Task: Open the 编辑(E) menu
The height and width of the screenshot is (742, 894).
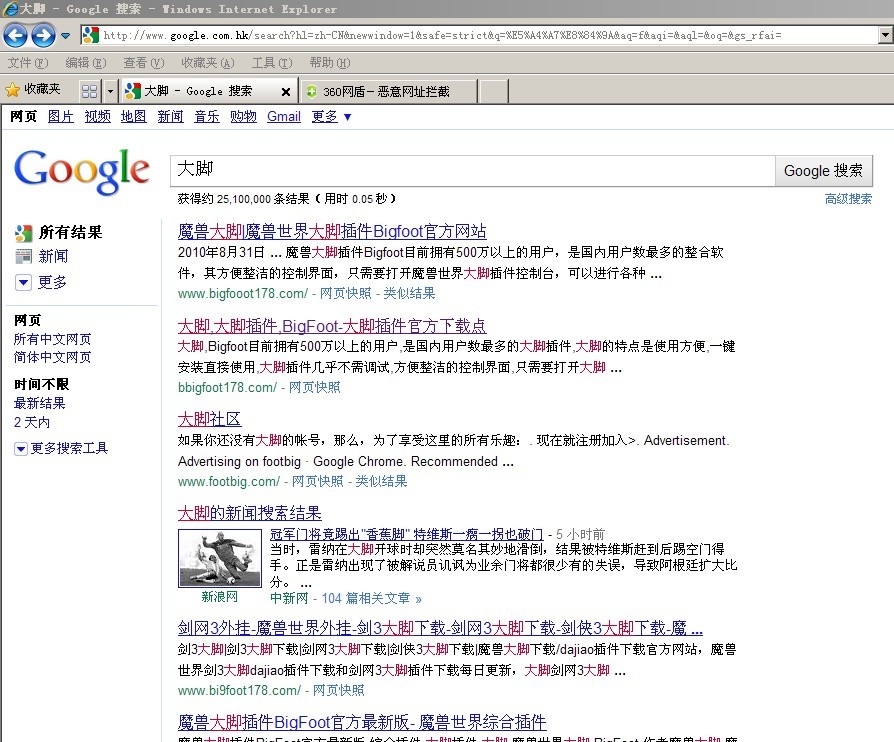Action: (x=86, y=63)
